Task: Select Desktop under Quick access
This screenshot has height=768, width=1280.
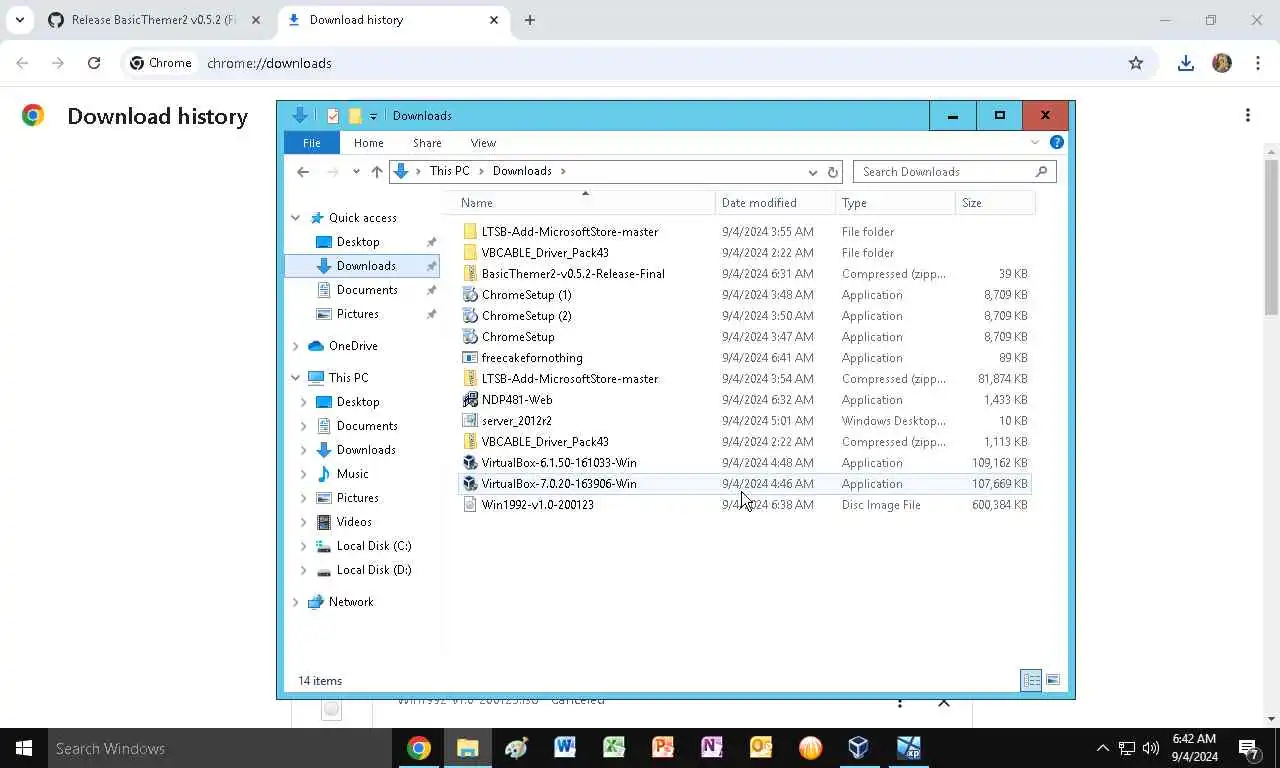Action: (x=358, y=242)
